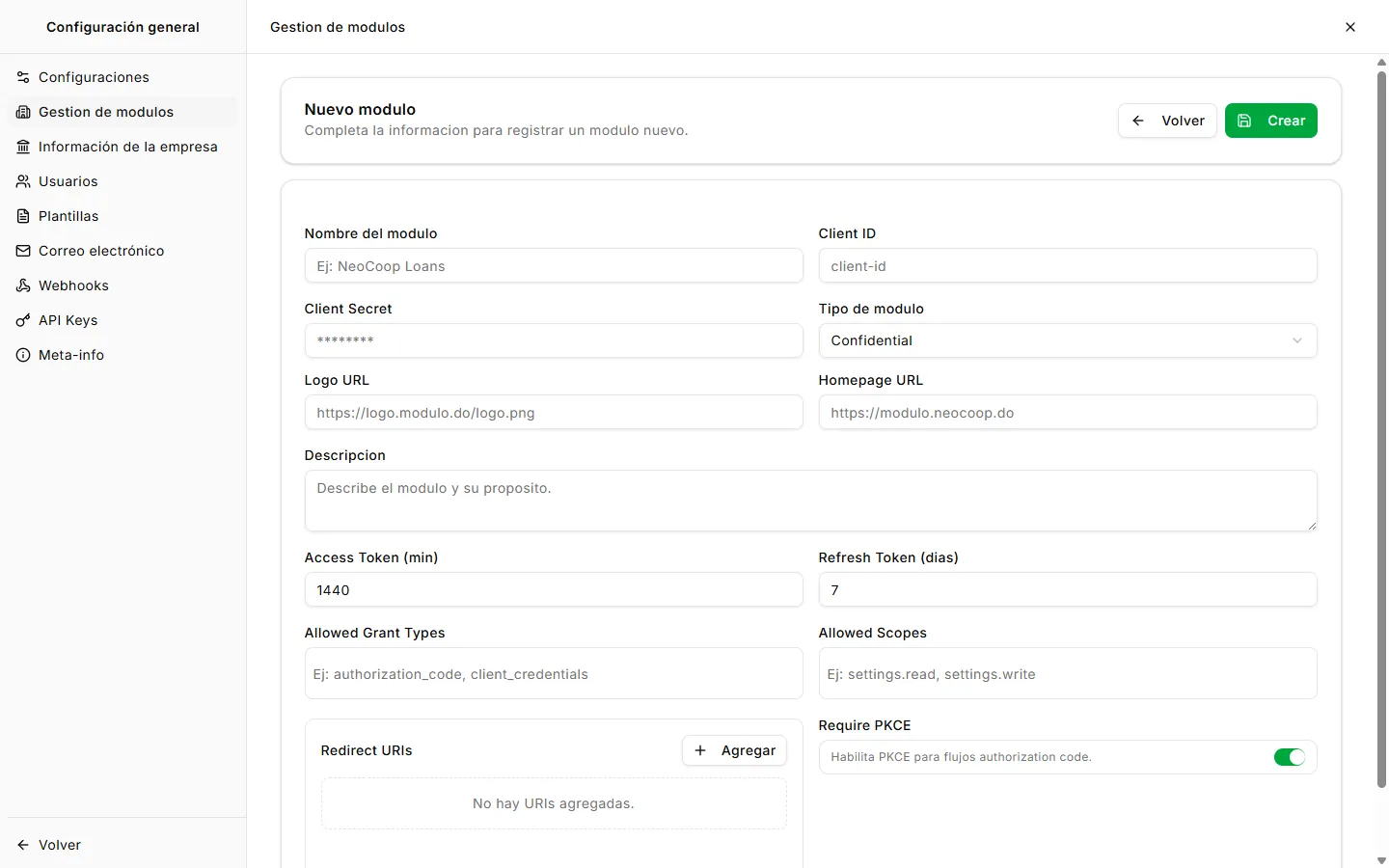Screen dimensions: 1389x868
Task: Click the Meta-info information icon
Action: pos(23,355)
